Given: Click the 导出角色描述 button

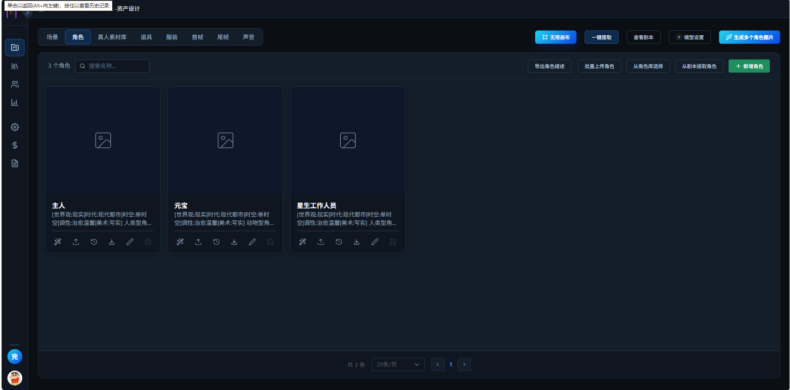Looking at the screenshot, I should point(550,66).
